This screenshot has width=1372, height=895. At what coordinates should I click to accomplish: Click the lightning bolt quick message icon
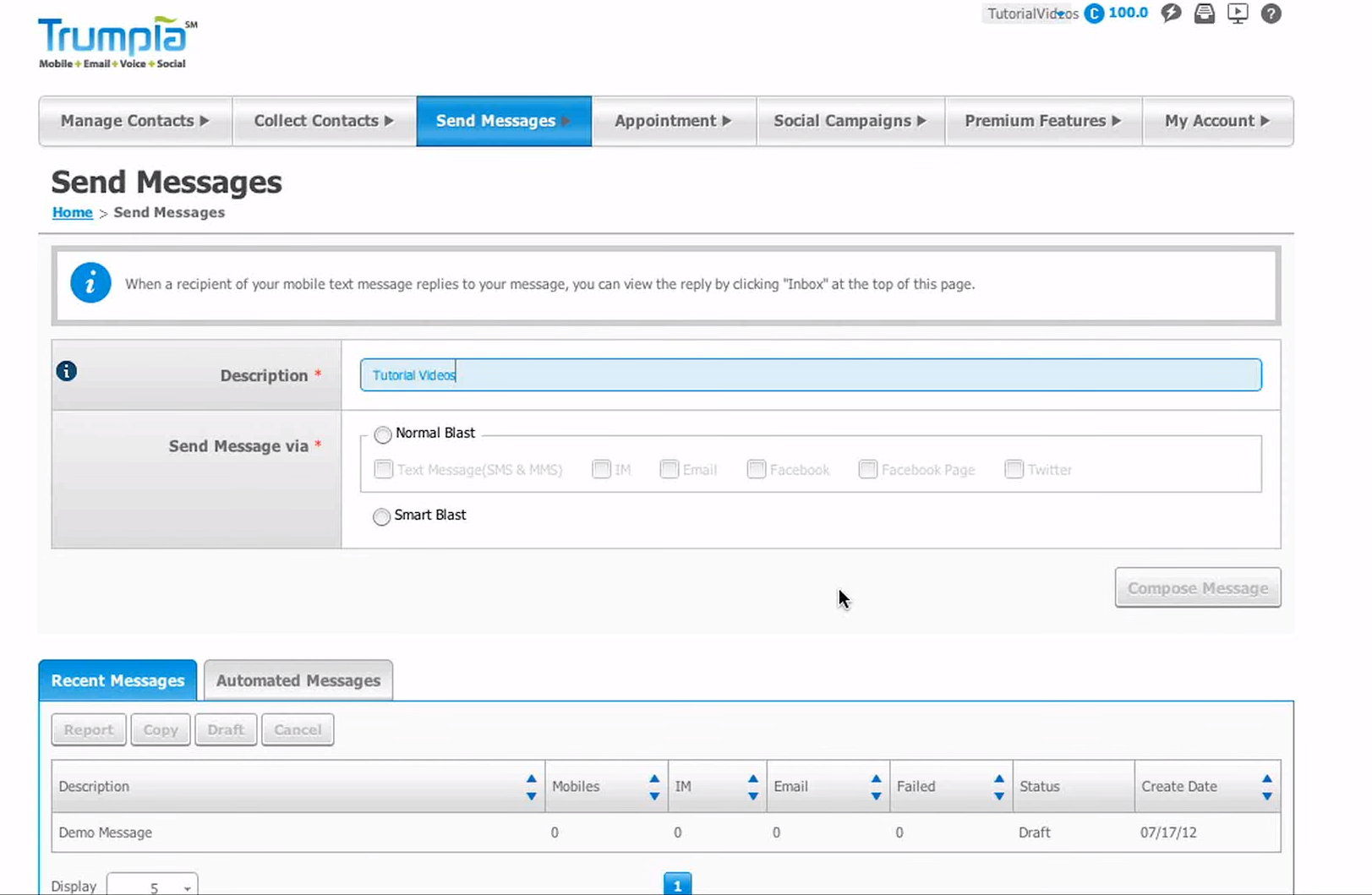pos(1171,14)
